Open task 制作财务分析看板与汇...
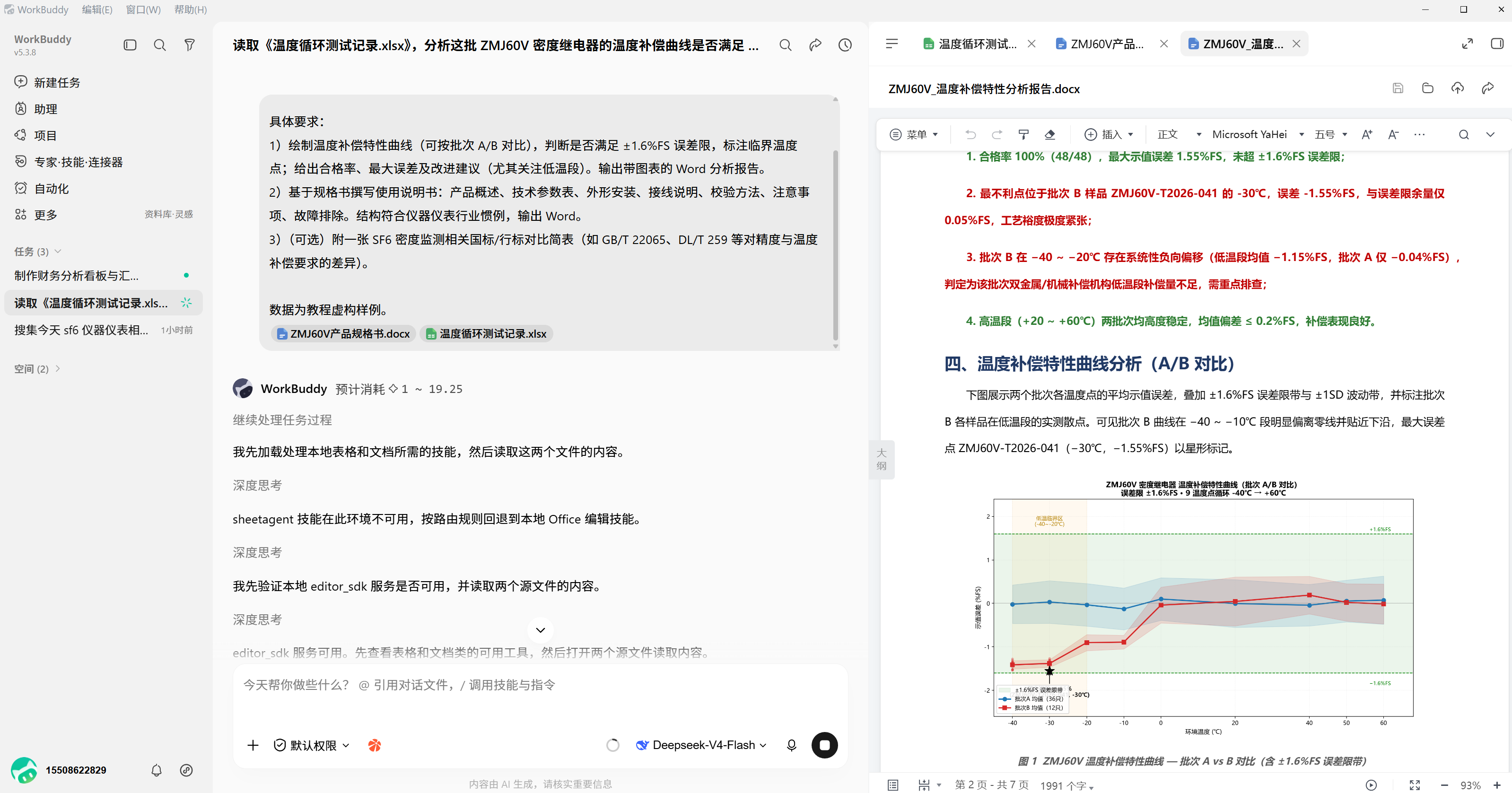The image size is (1512, 793). 103,275
